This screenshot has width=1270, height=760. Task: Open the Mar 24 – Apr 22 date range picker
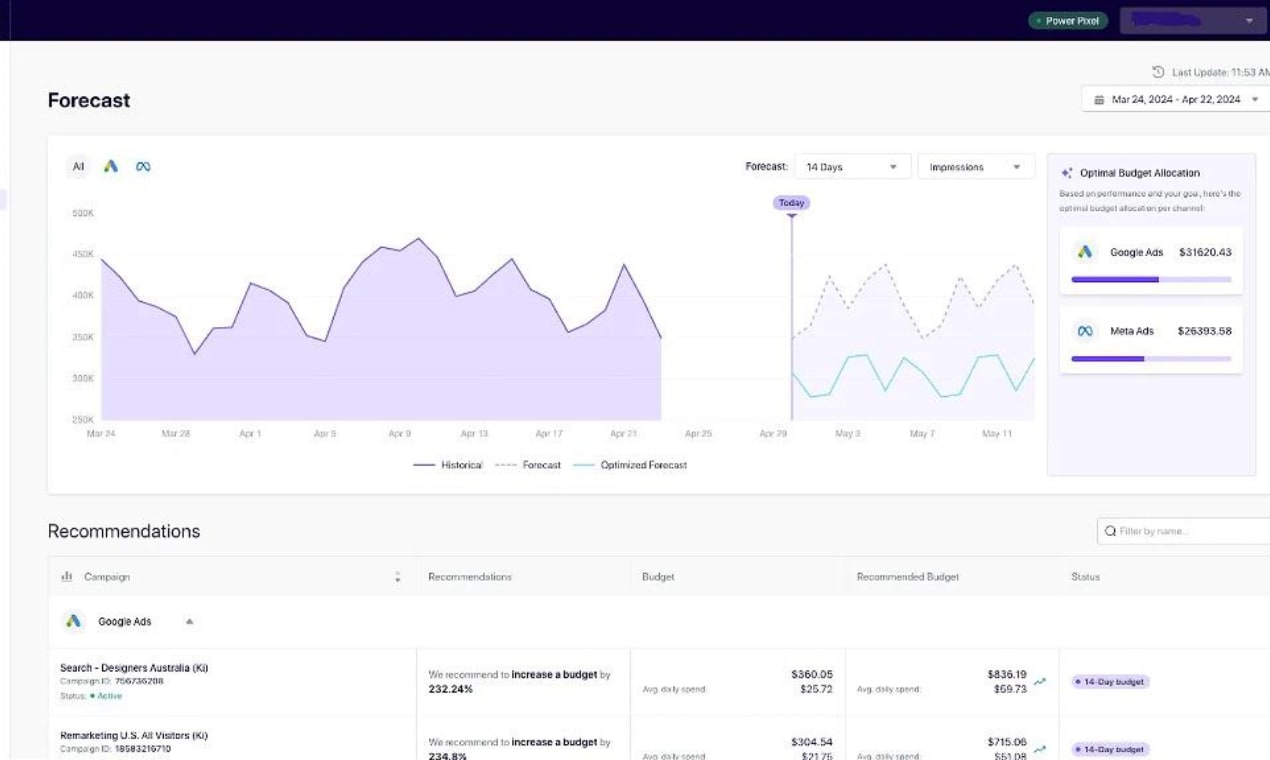[1177, 99]
